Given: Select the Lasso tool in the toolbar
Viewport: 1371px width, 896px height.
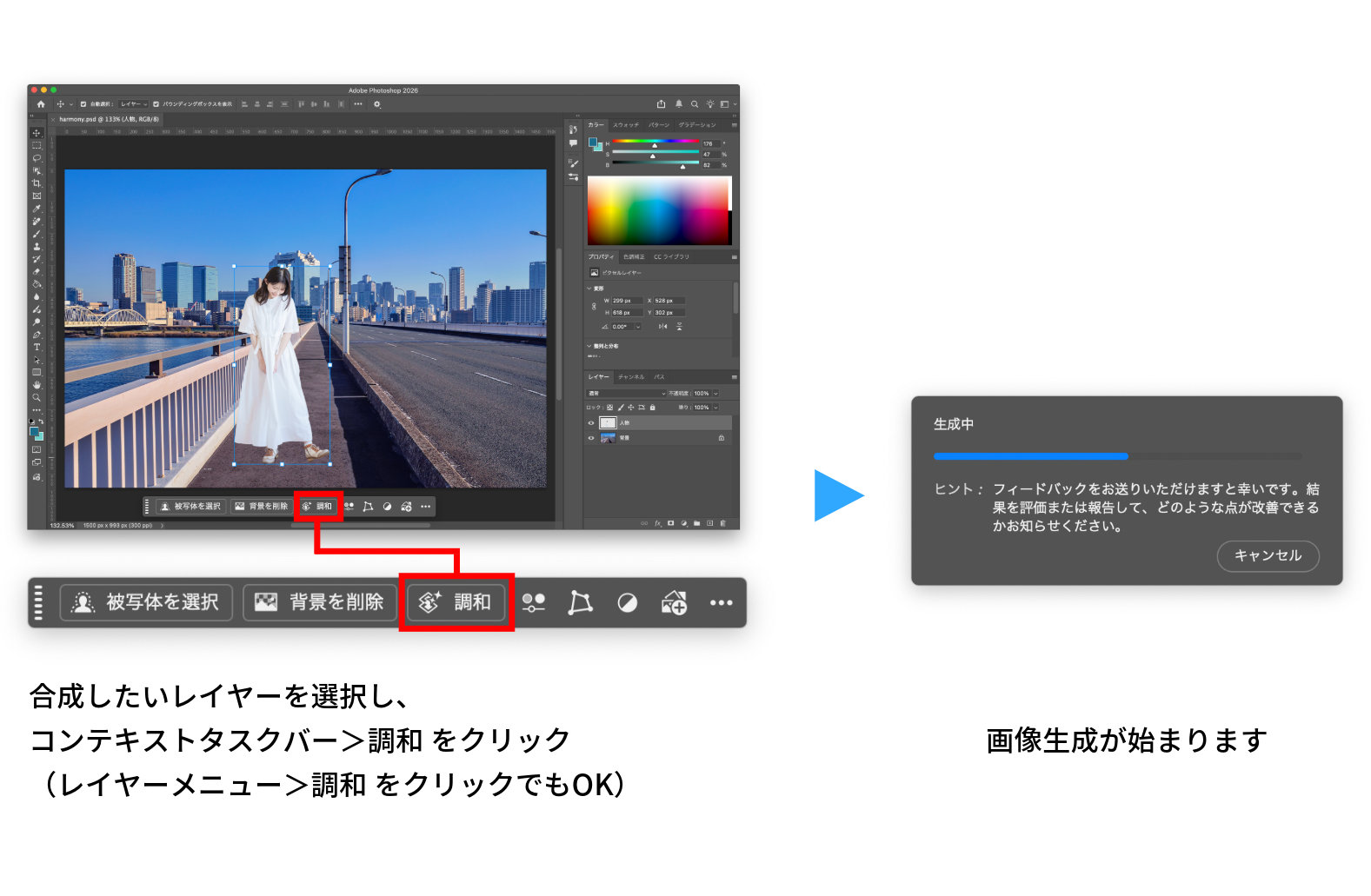Looking at the screenshot, I should point(37,158).
